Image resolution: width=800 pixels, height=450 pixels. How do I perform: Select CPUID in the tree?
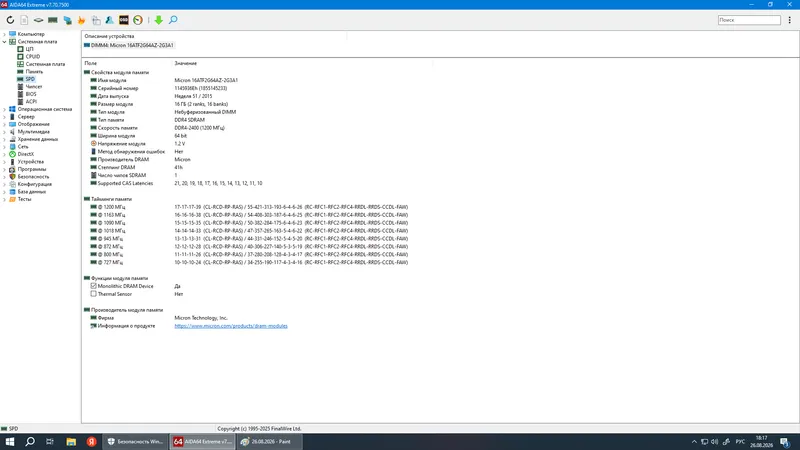[x=33, y=57]
